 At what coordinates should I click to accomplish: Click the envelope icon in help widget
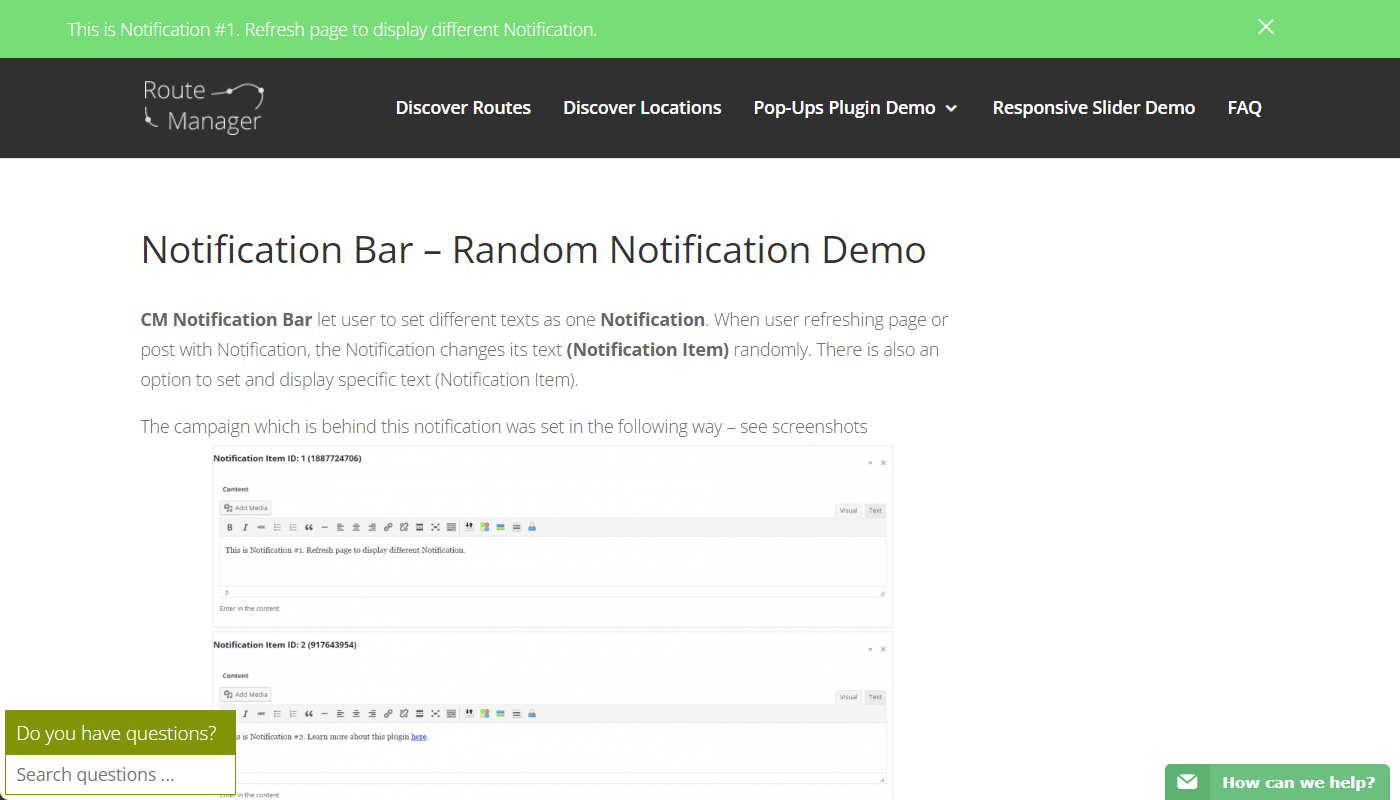click(1187, 782)
